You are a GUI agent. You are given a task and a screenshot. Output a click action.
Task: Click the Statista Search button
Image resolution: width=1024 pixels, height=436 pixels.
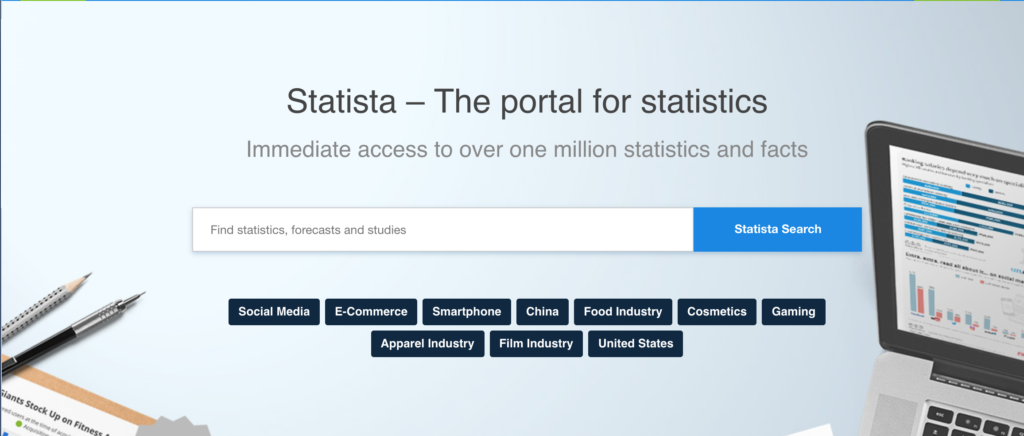(x=777, y=230)
